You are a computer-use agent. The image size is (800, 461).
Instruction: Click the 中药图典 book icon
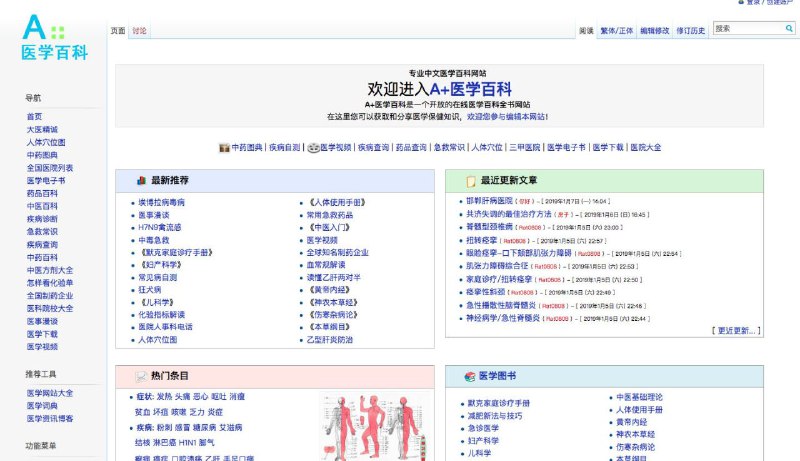224,148
